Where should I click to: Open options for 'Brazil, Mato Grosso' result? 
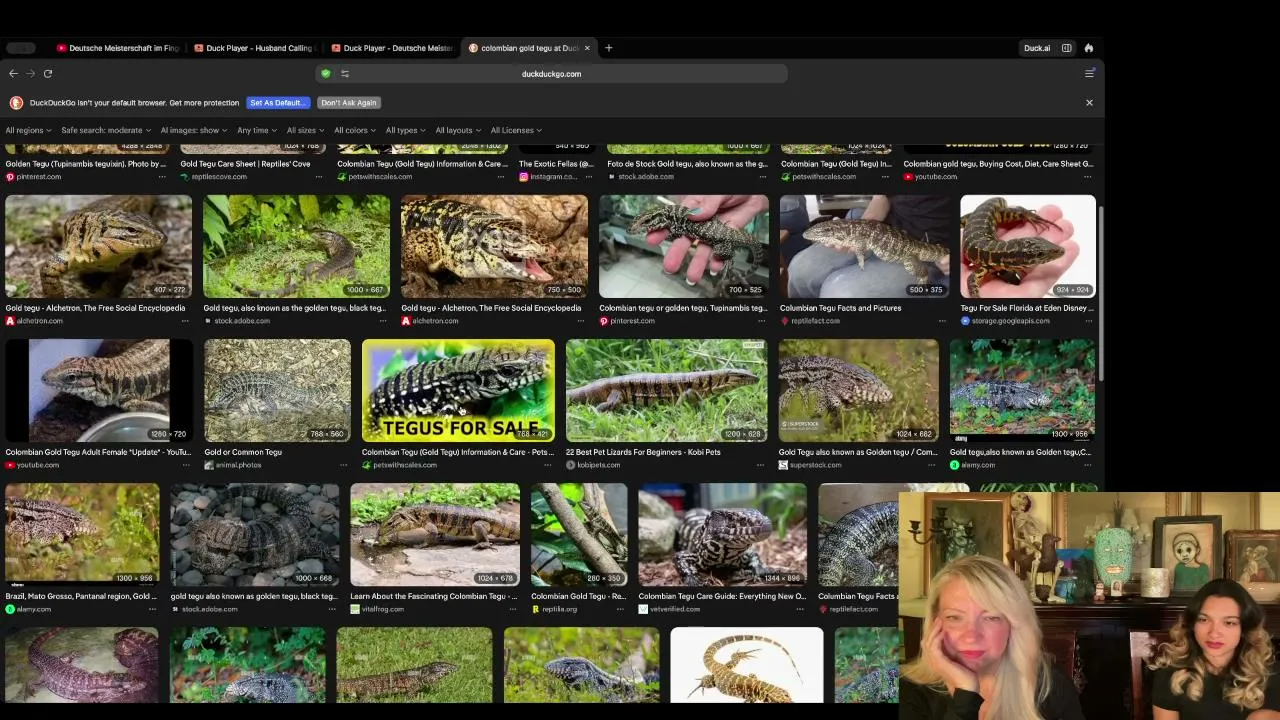[x=154, y=609]
